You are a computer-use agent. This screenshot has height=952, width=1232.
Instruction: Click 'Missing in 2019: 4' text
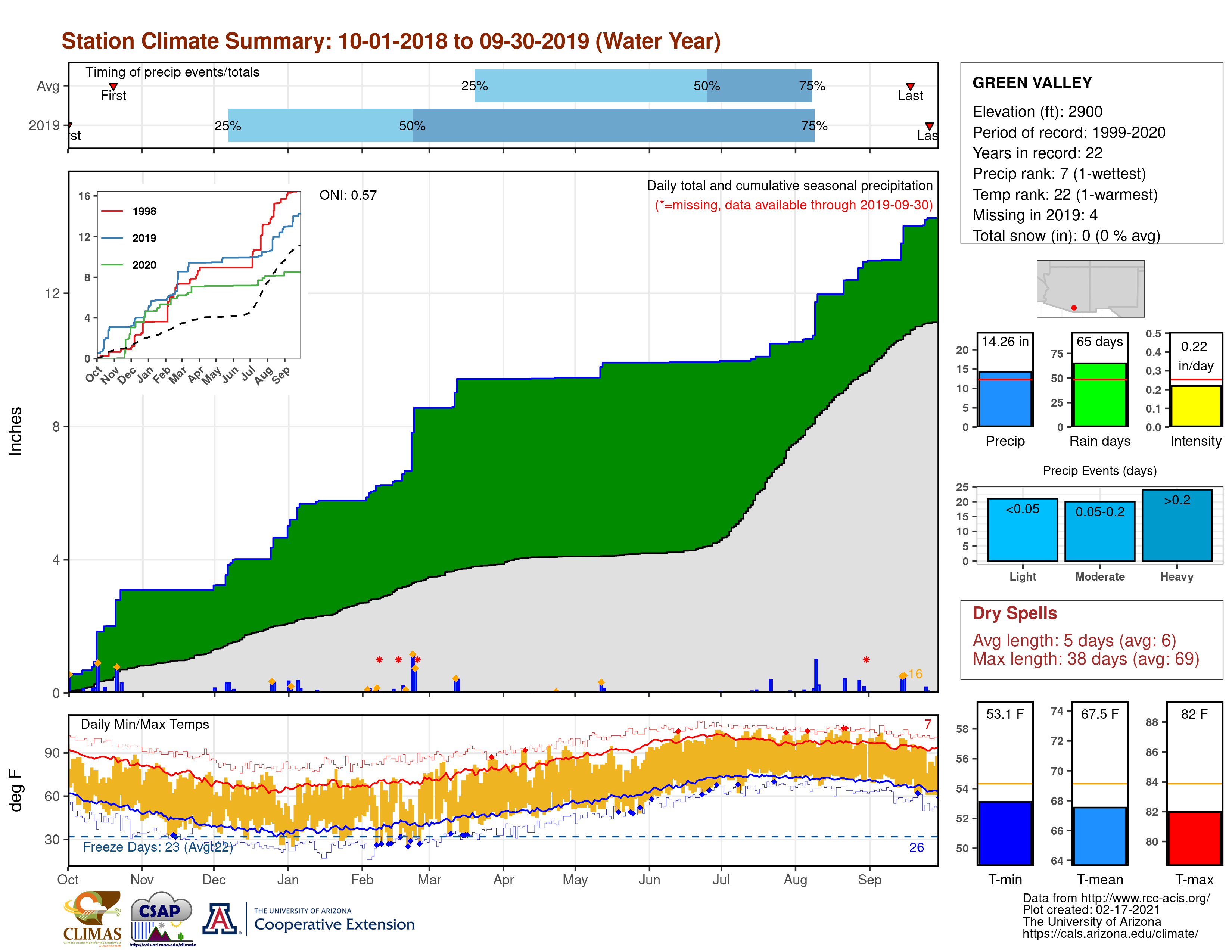(x=1035, y=215)
